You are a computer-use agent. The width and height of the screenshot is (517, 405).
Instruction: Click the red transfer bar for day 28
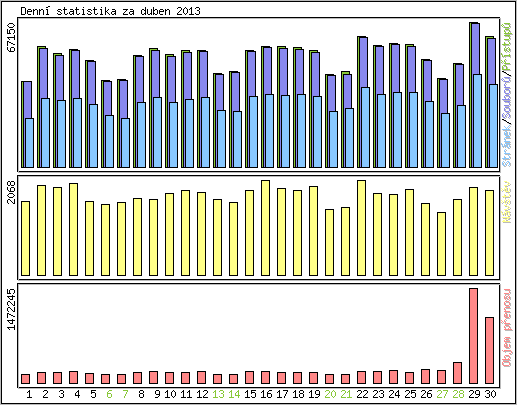click(457, 373)
